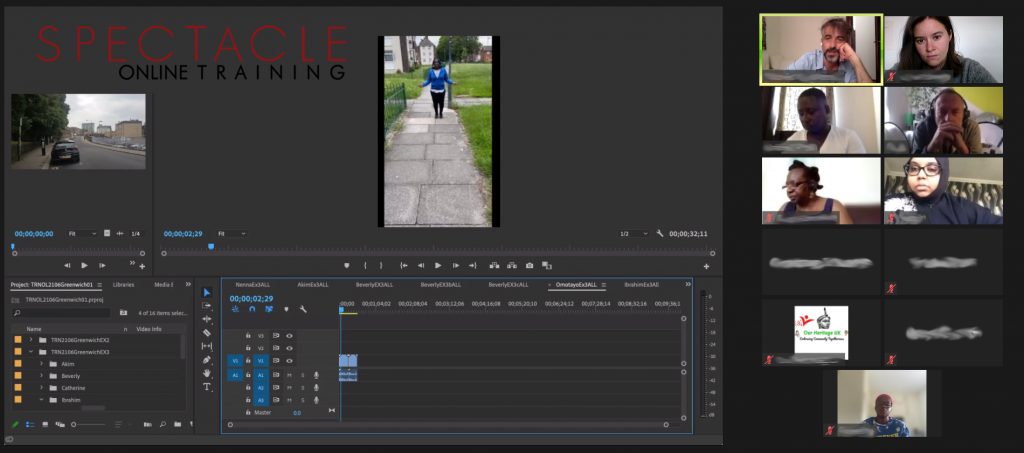Click the Lift button in Program Monitor
The height and width of the screenshot is (453, 1024).
pyautogui.click(x=494, y=266)
